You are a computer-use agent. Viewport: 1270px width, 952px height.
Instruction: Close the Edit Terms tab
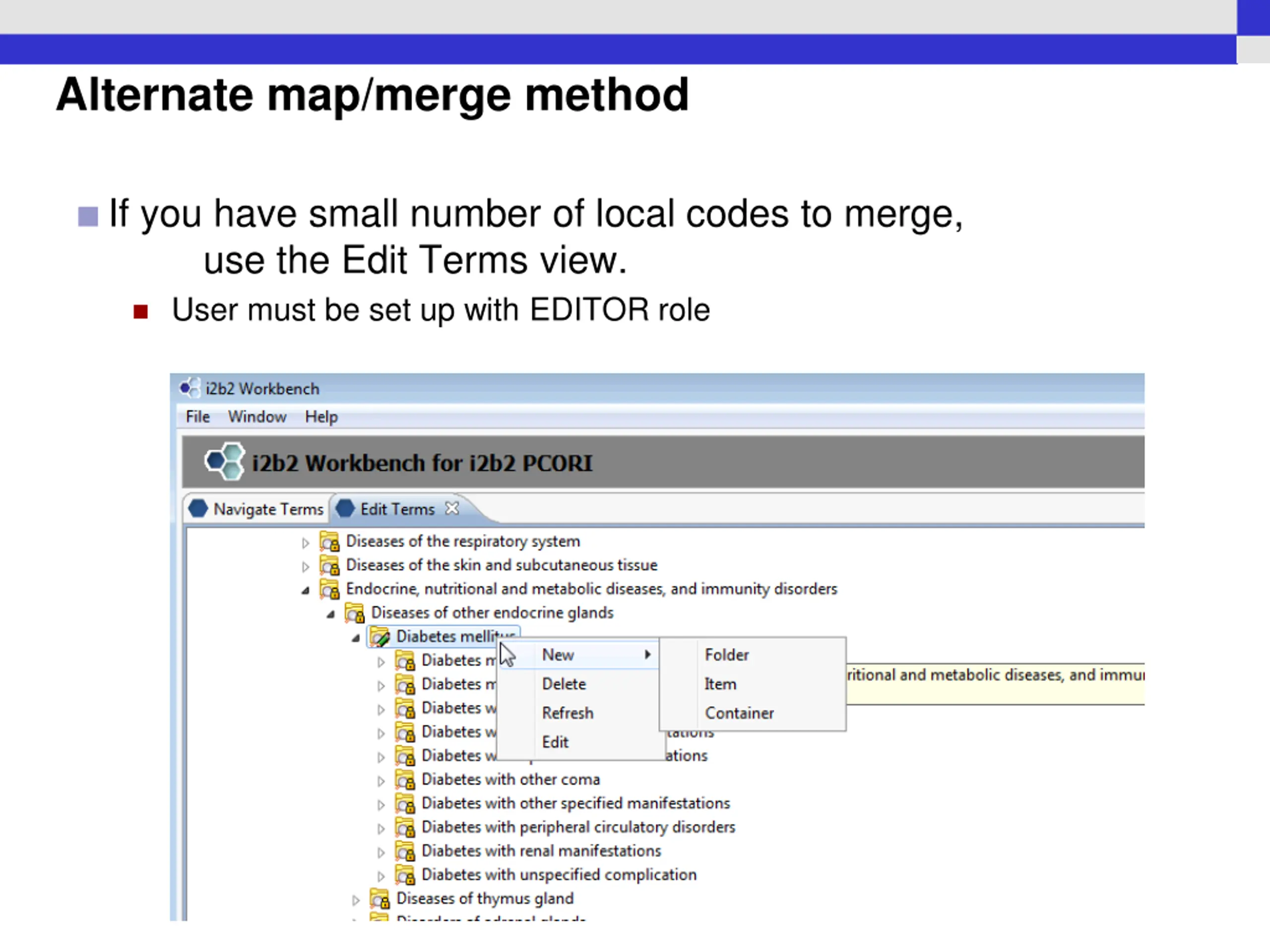pos(452,508)
